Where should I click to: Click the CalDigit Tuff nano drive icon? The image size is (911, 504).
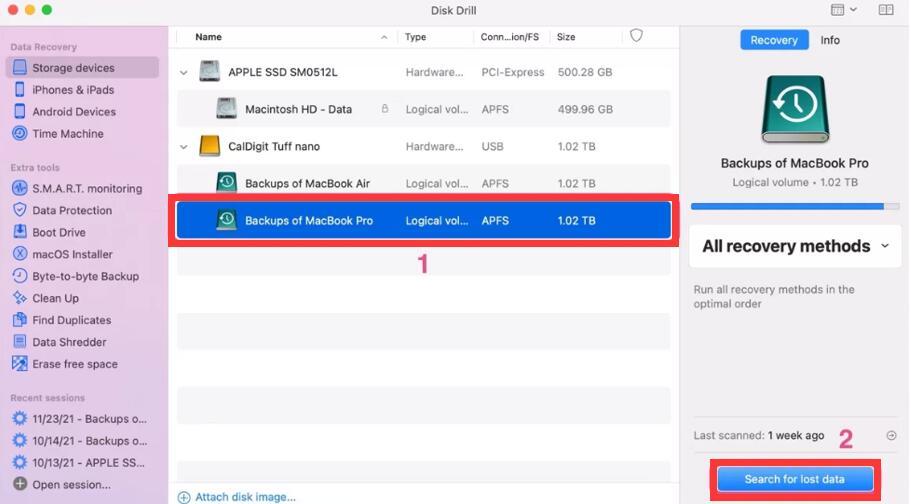(x=209, y=146)
